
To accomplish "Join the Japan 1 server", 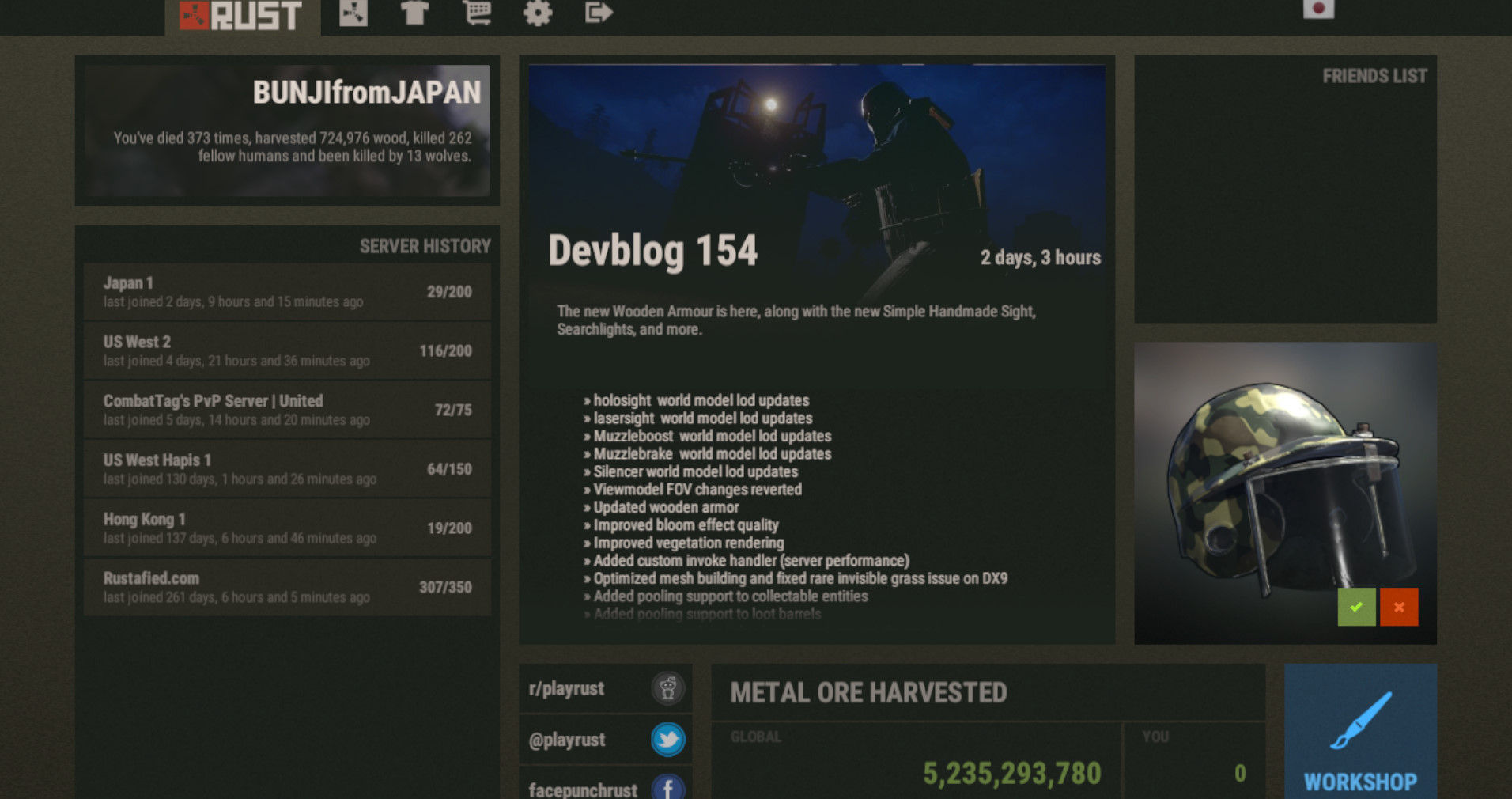I will point(287,292).
